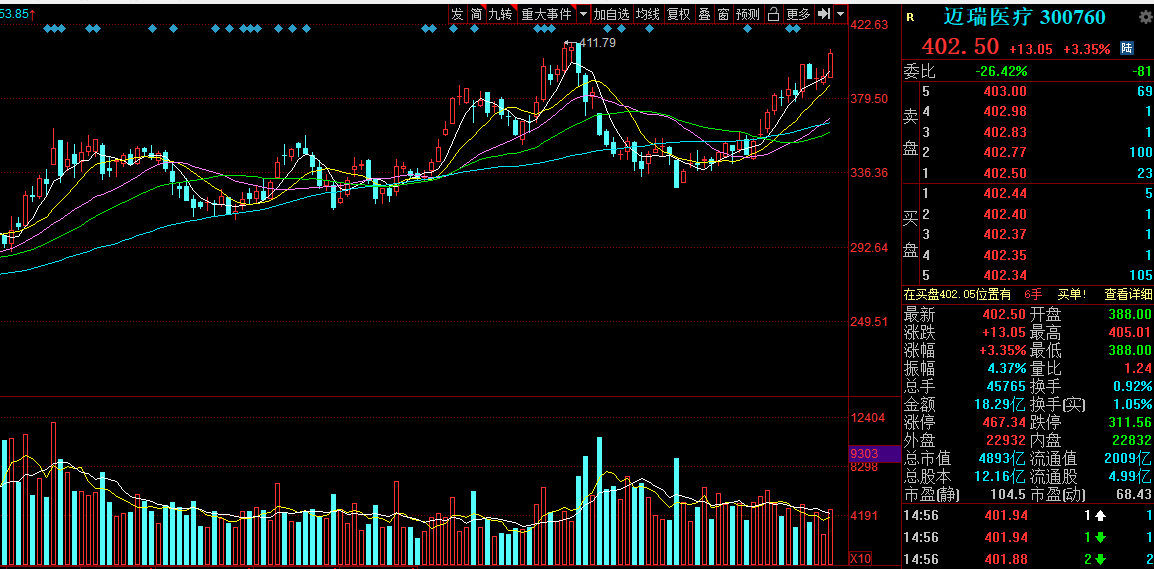Click stock name 迈瑞医疗 300760
Image resolution: width=1154 pixels, height=569 pixels.
tap(1025, 17)
